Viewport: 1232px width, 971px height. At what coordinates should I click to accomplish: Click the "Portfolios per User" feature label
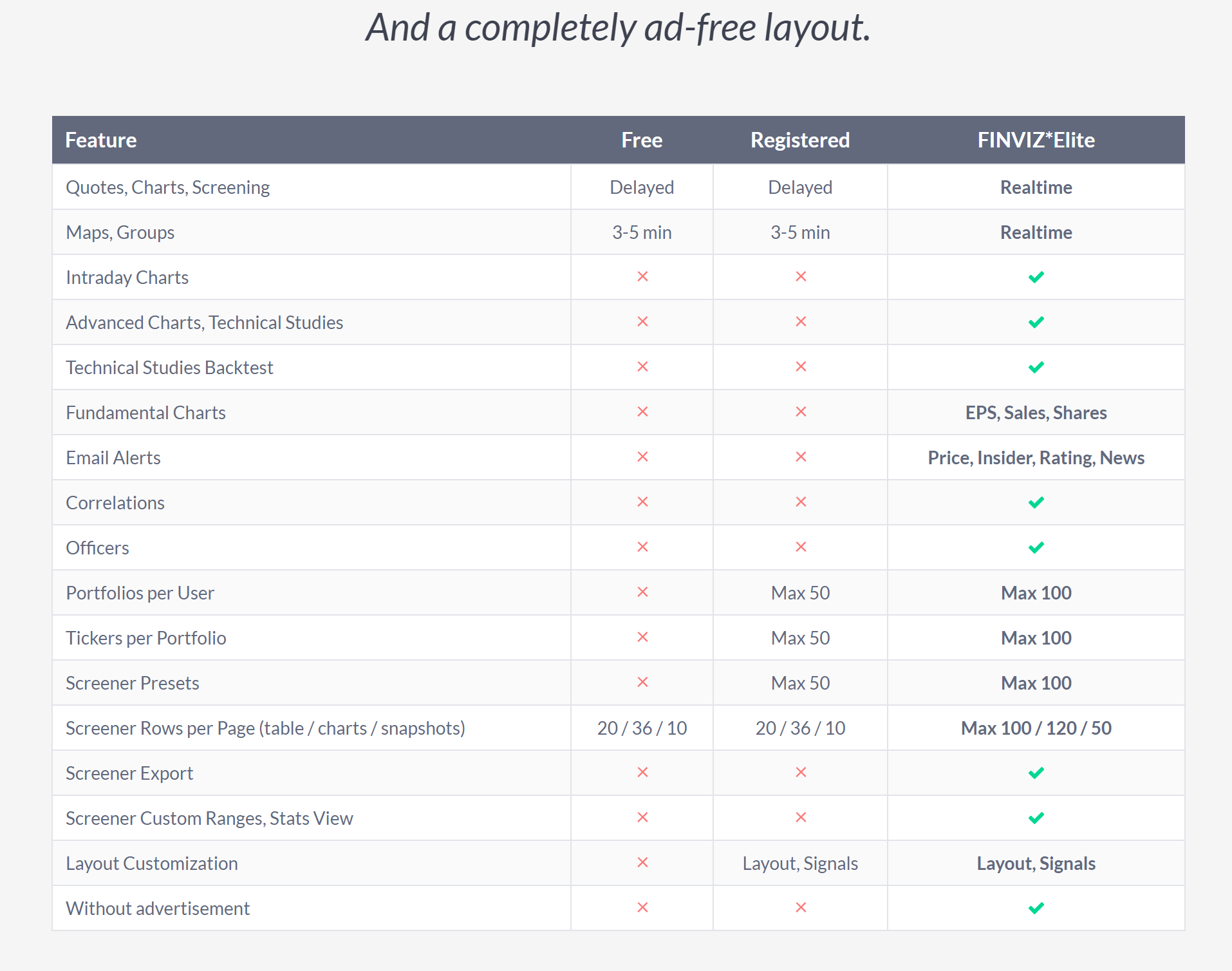point(140,593)
